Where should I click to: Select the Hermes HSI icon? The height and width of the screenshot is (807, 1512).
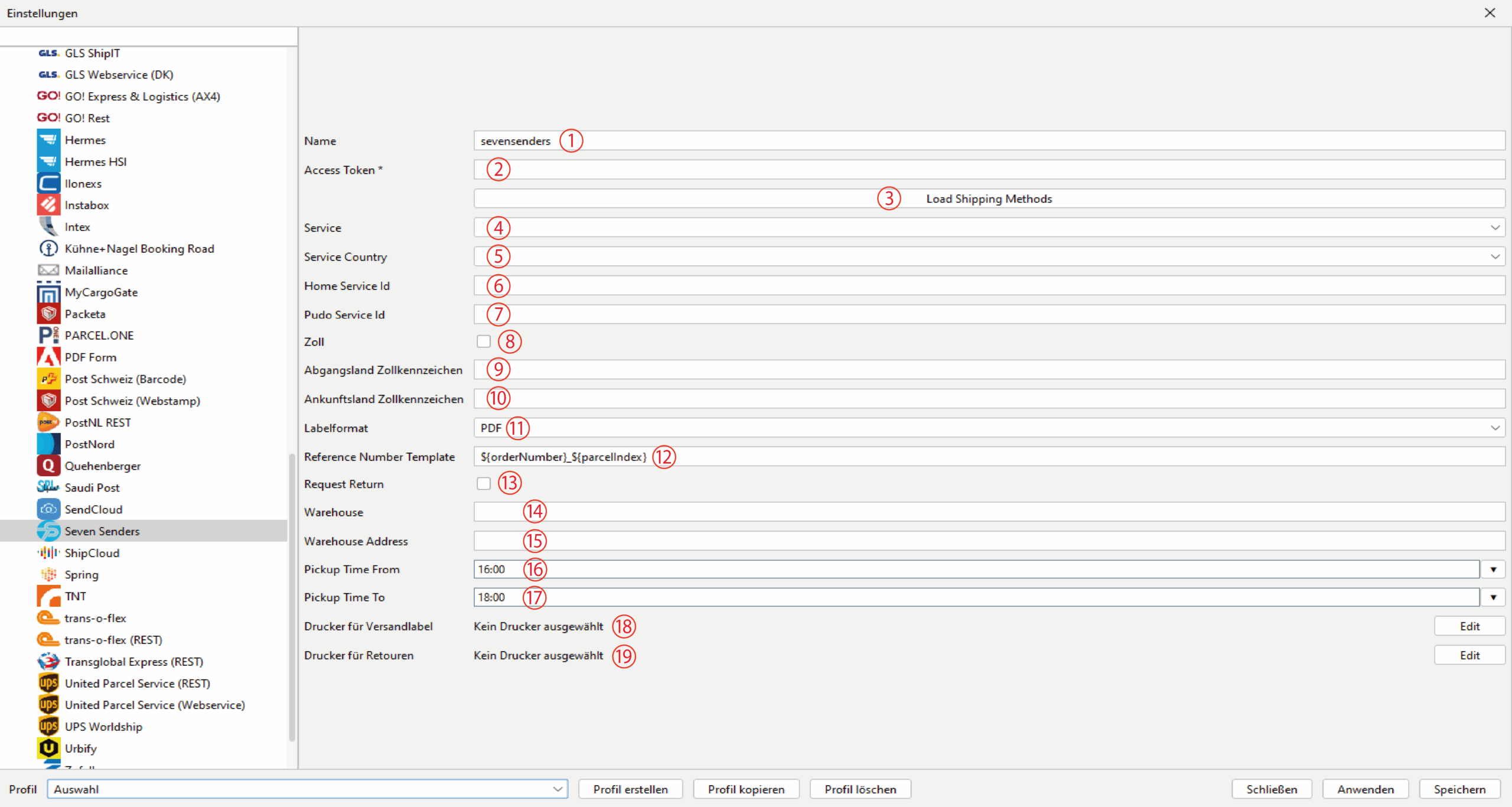48,162
